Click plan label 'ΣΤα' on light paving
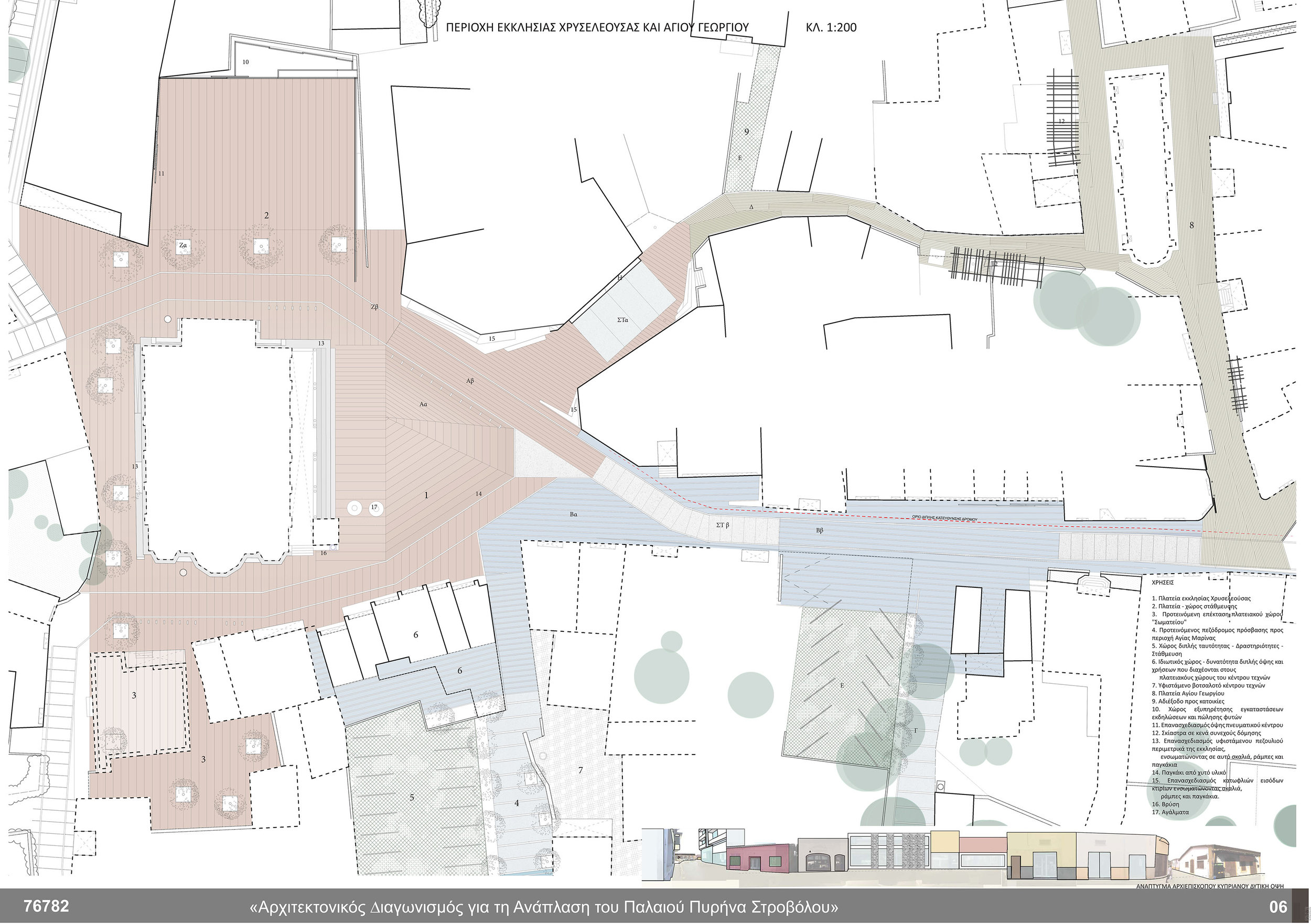1311x924 pixels. tap(622, 320)
